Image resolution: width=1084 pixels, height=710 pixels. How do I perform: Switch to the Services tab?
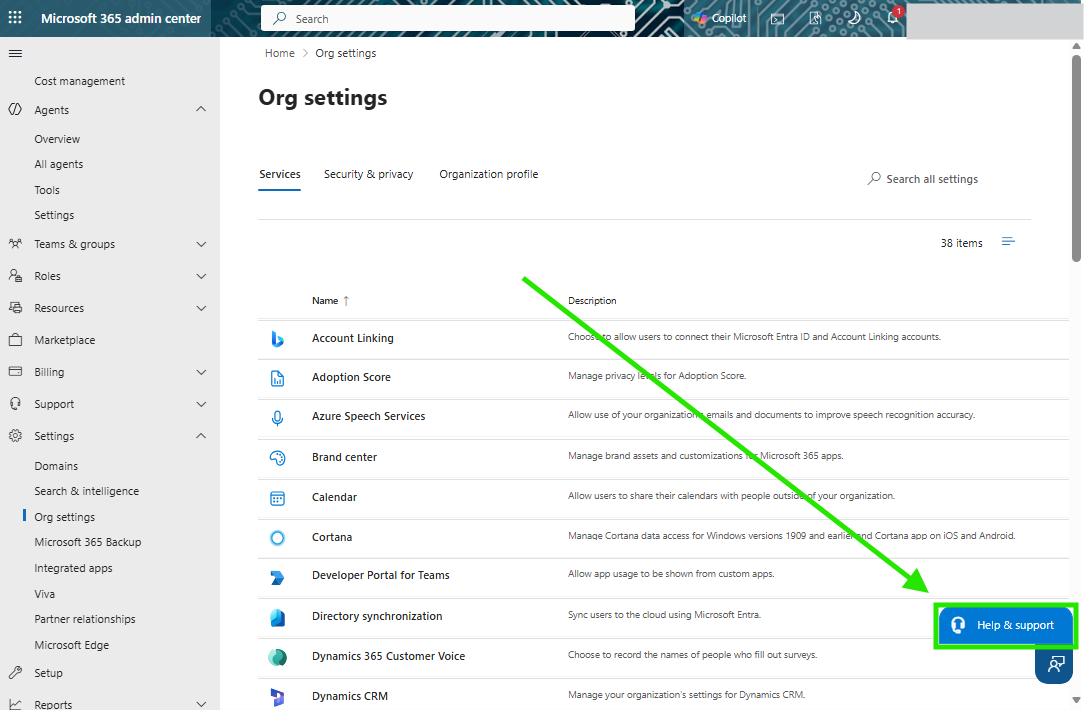coord(279,174)
